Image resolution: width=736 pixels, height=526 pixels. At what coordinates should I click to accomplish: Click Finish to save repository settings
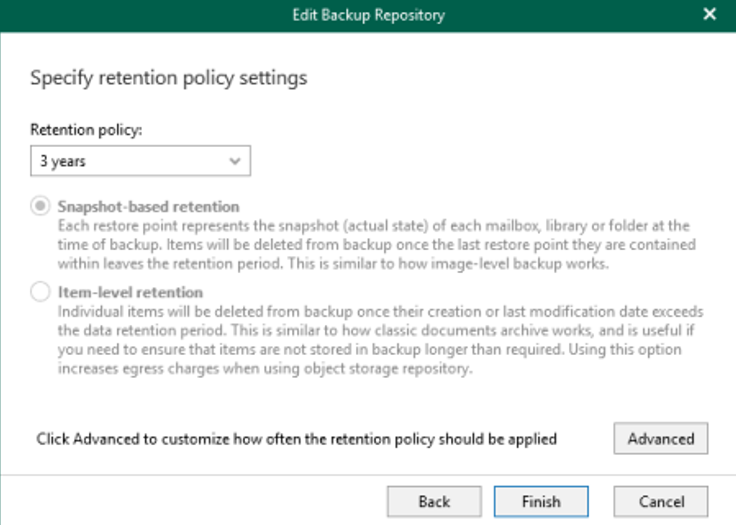(541, 502)
